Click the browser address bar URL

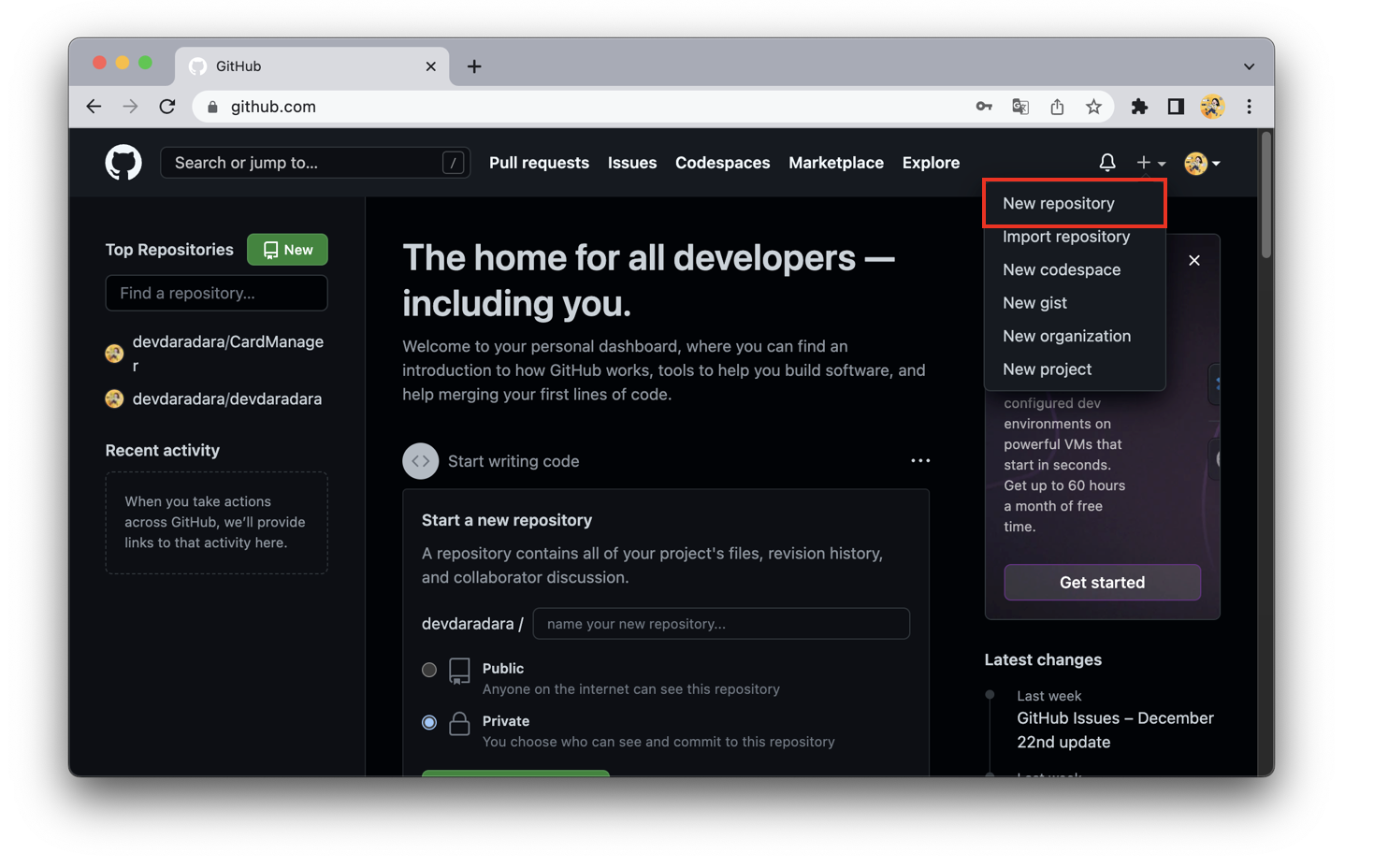pyautogui.click(x=273, y=107)
